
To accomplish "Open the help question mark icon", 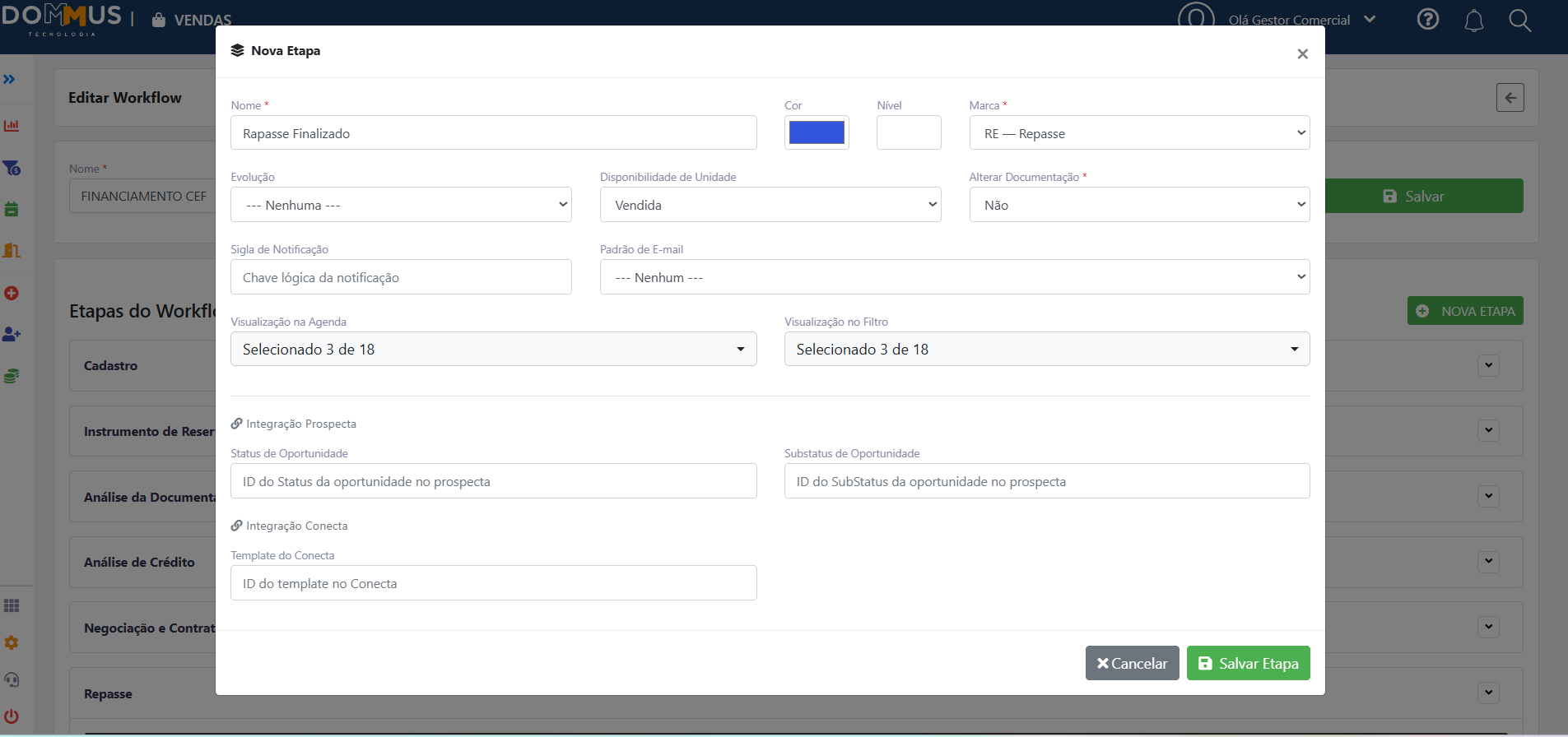I will click(x=1428, y=19).
